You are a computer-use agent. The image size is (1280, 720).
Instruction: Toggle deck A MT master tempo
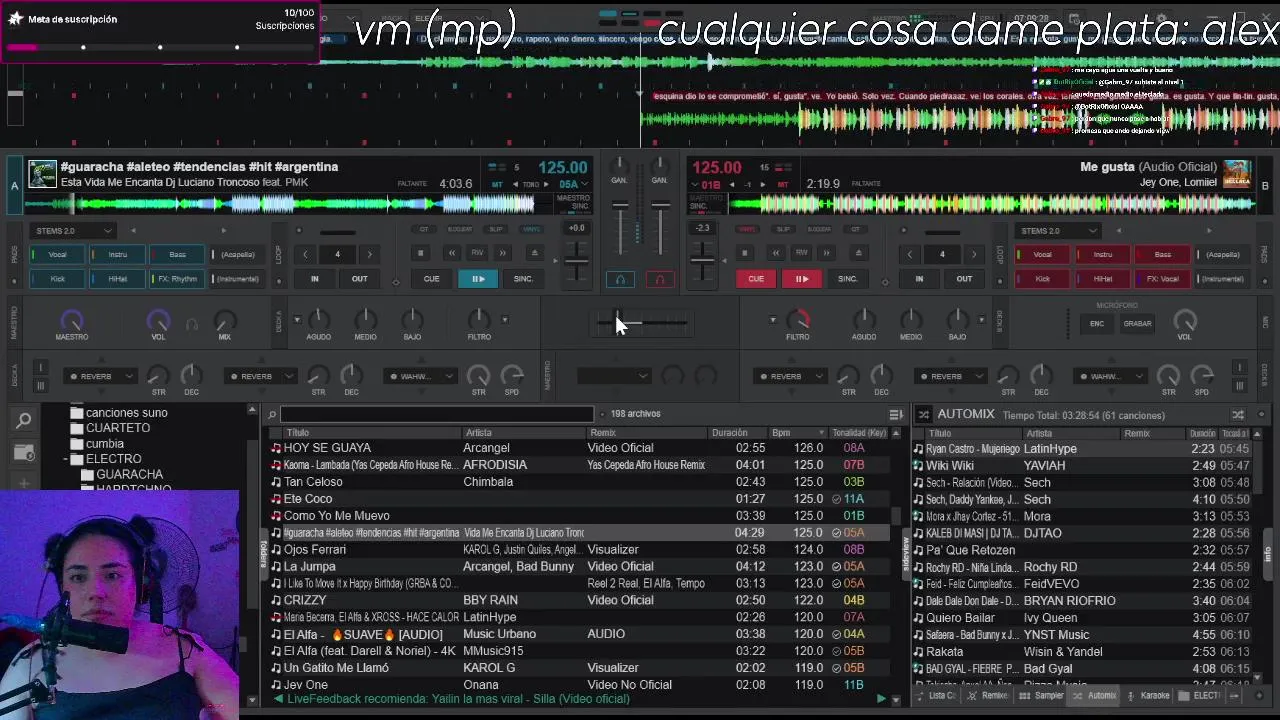497,184
